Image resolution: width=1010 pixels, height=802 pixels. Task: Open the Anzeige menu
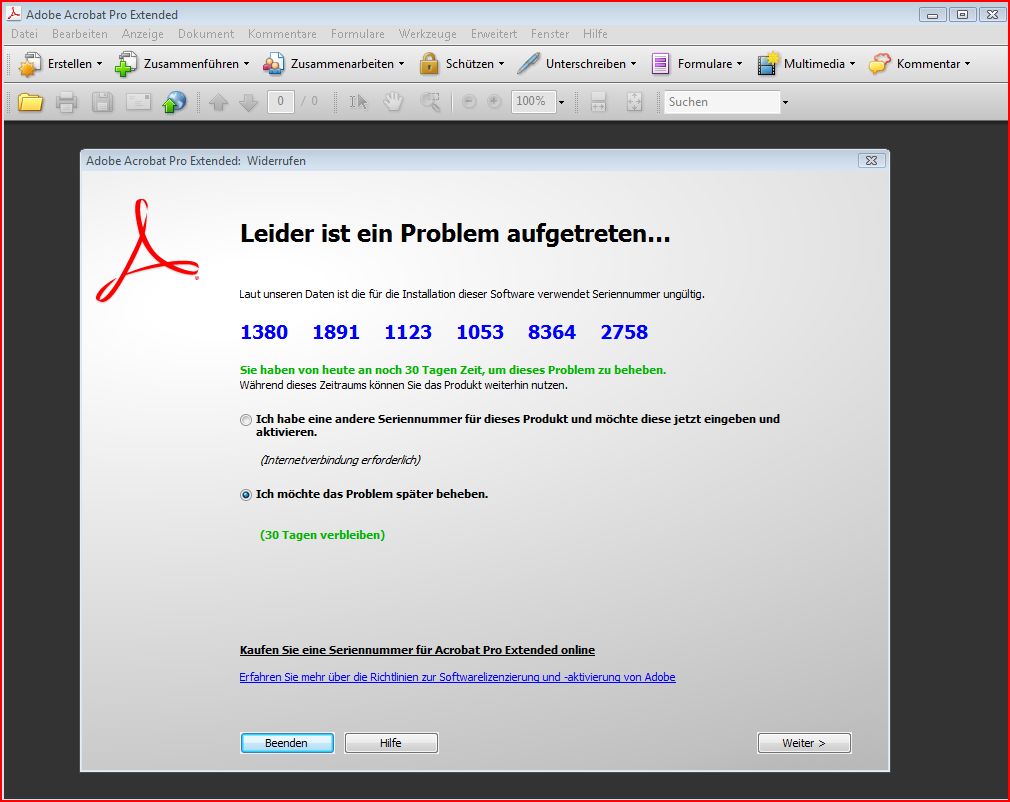pos(142,33)
